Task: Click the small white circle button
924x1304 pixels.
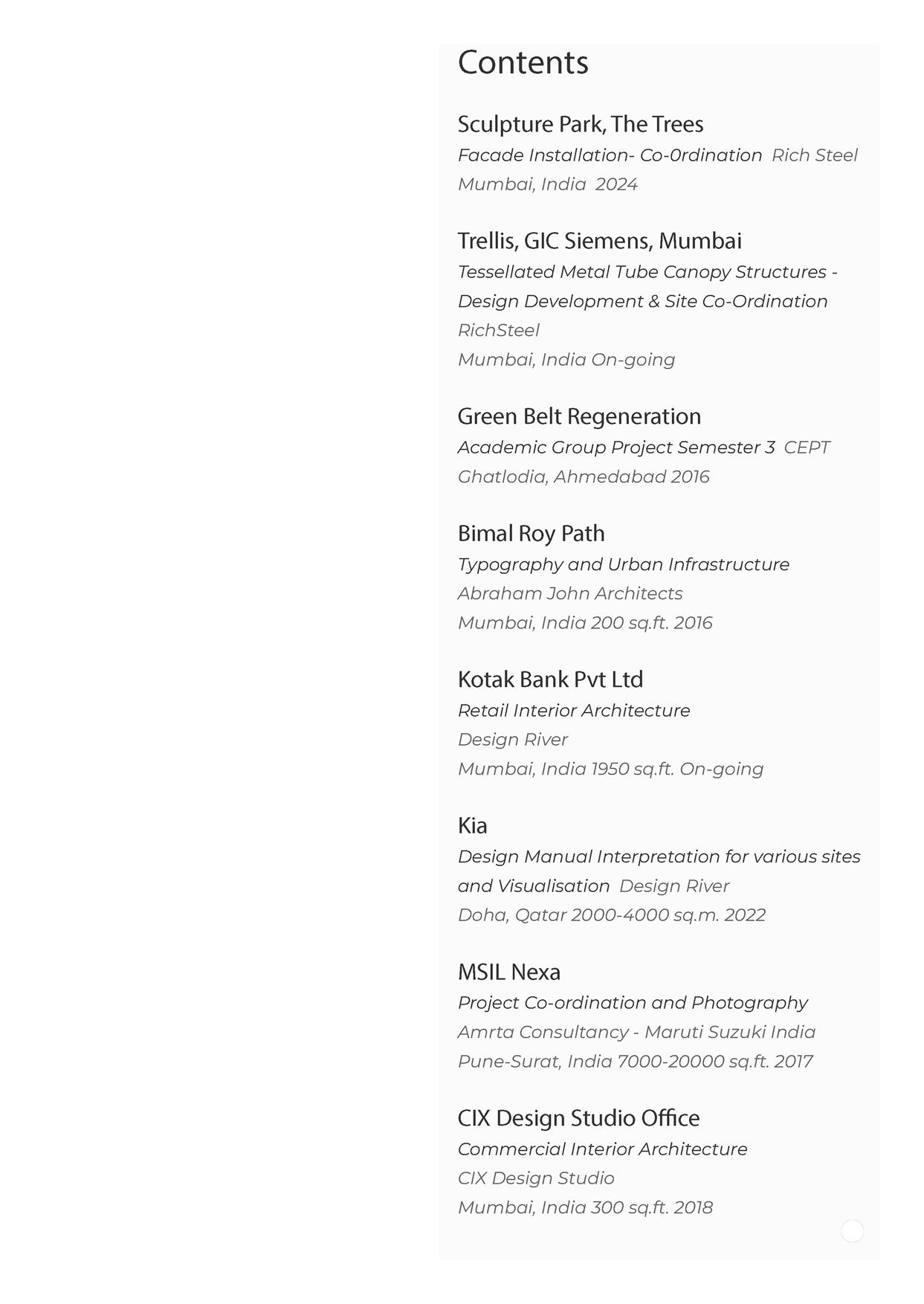Action: pos(852,1232)
